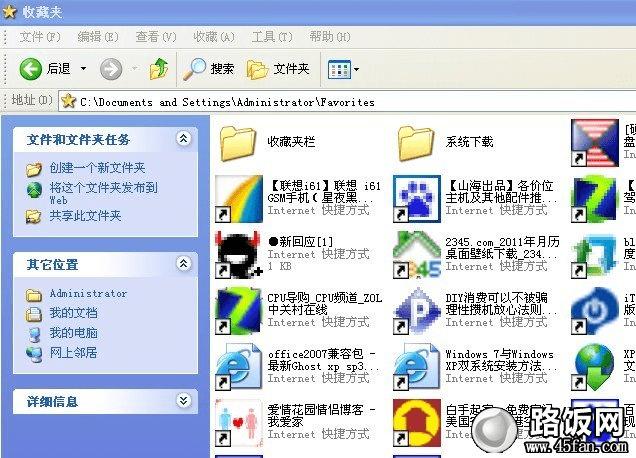
Task: Click the 创建一个新文件夹 folder icon
Action: pos(34,169)
